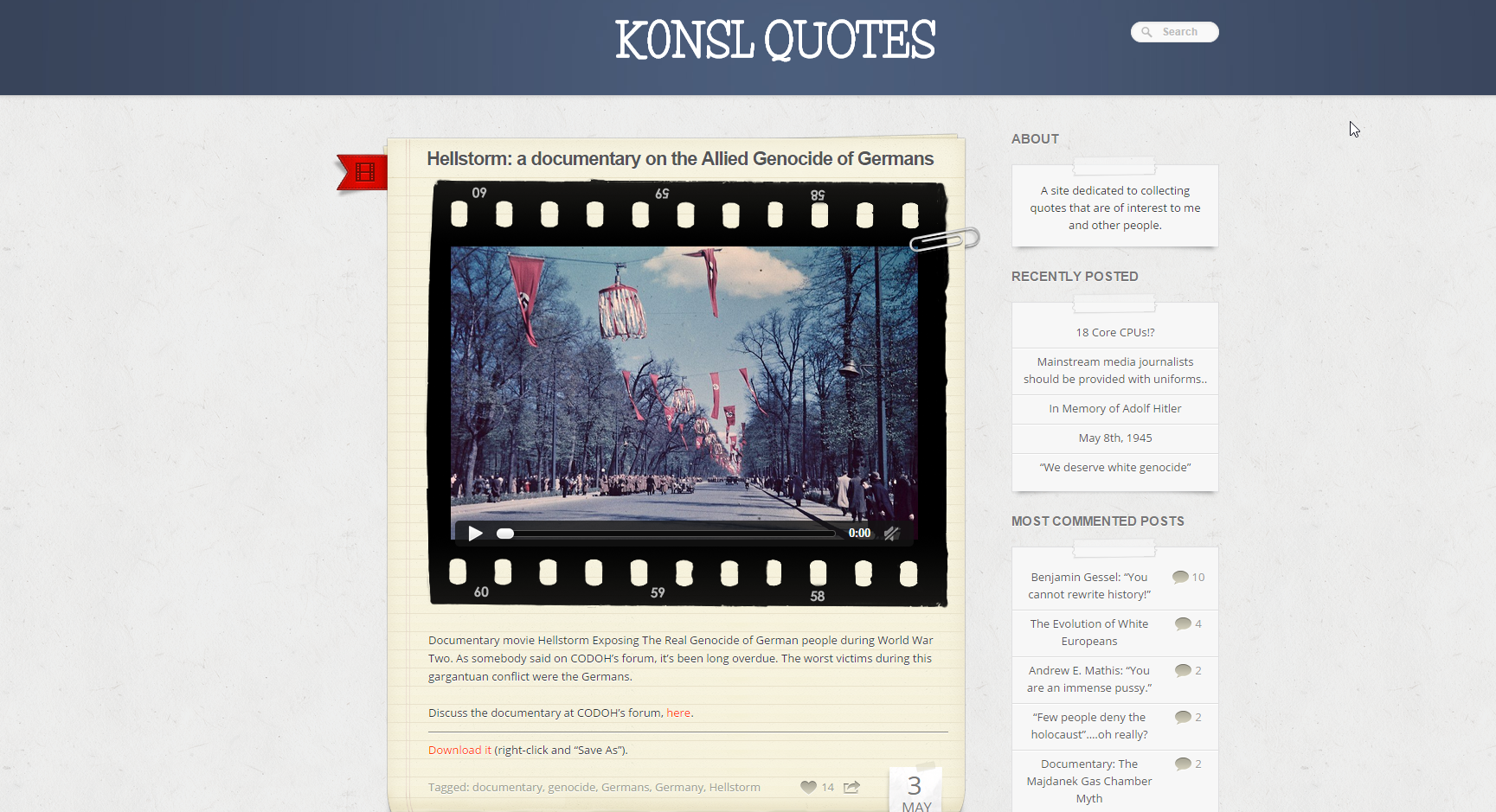
Task: Open recent post 'May 8th, 1945'
Action: [1115, 438]
